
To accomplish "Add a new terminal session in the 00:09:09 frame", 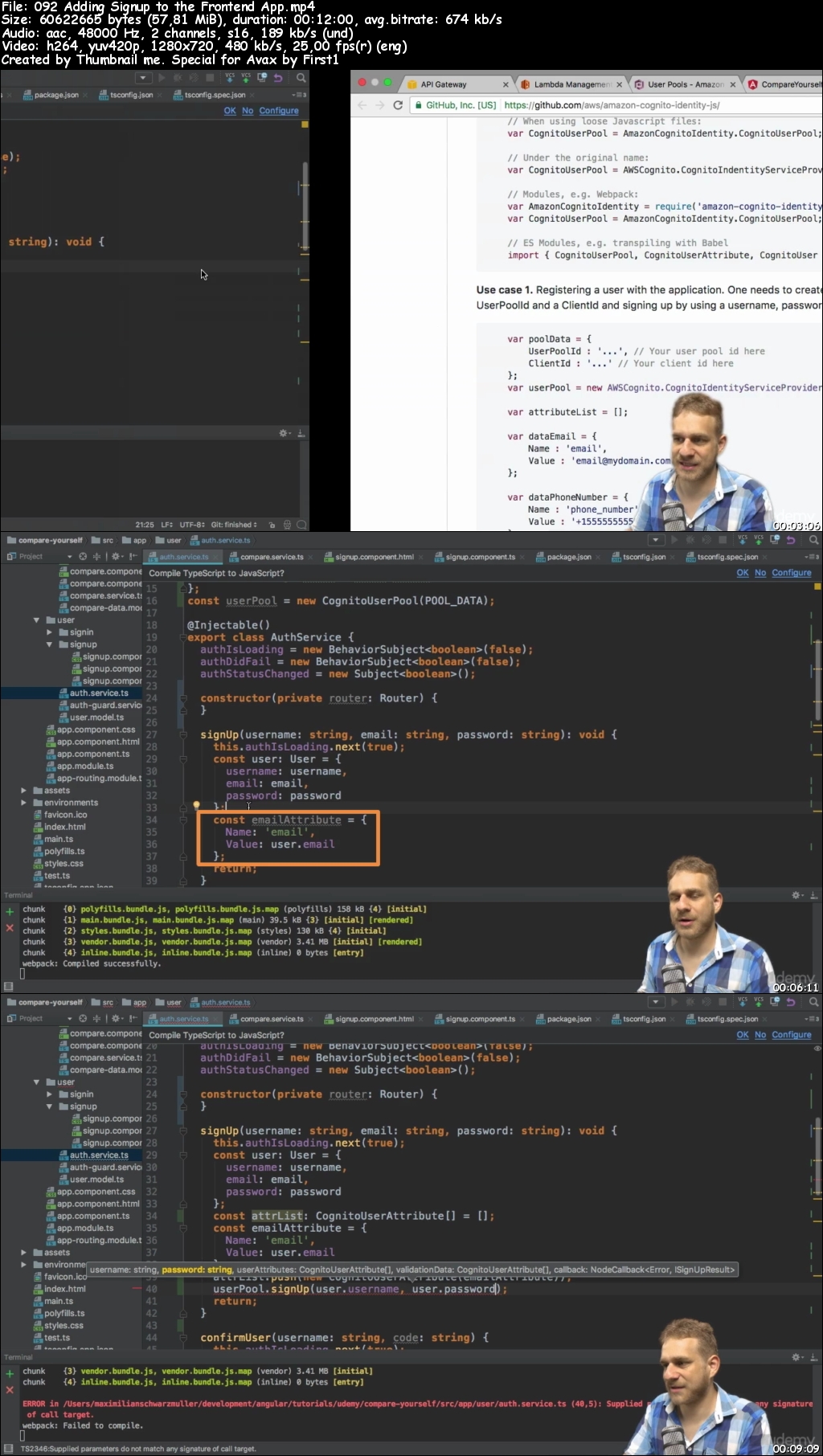I will tap(10, 1374).
